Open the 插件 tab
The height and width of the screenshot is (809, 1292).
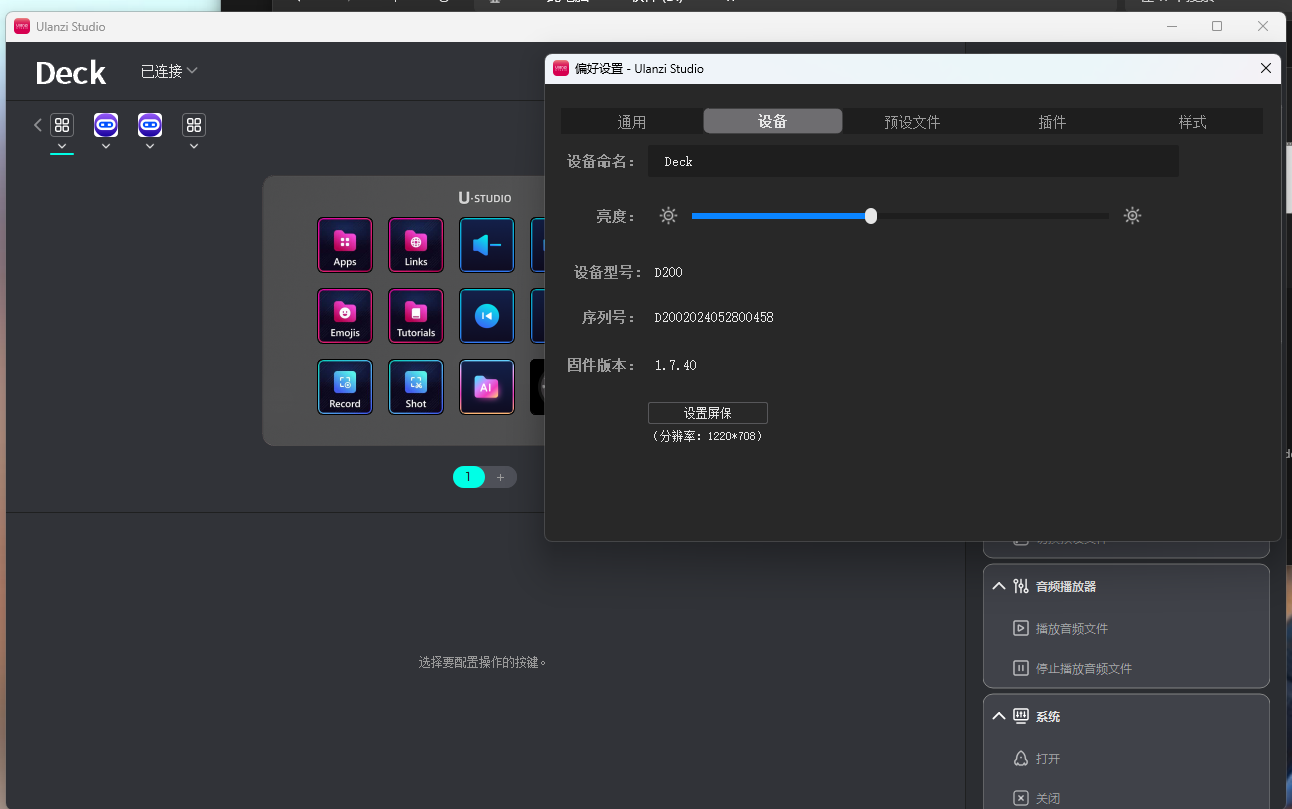point(1052,121)
